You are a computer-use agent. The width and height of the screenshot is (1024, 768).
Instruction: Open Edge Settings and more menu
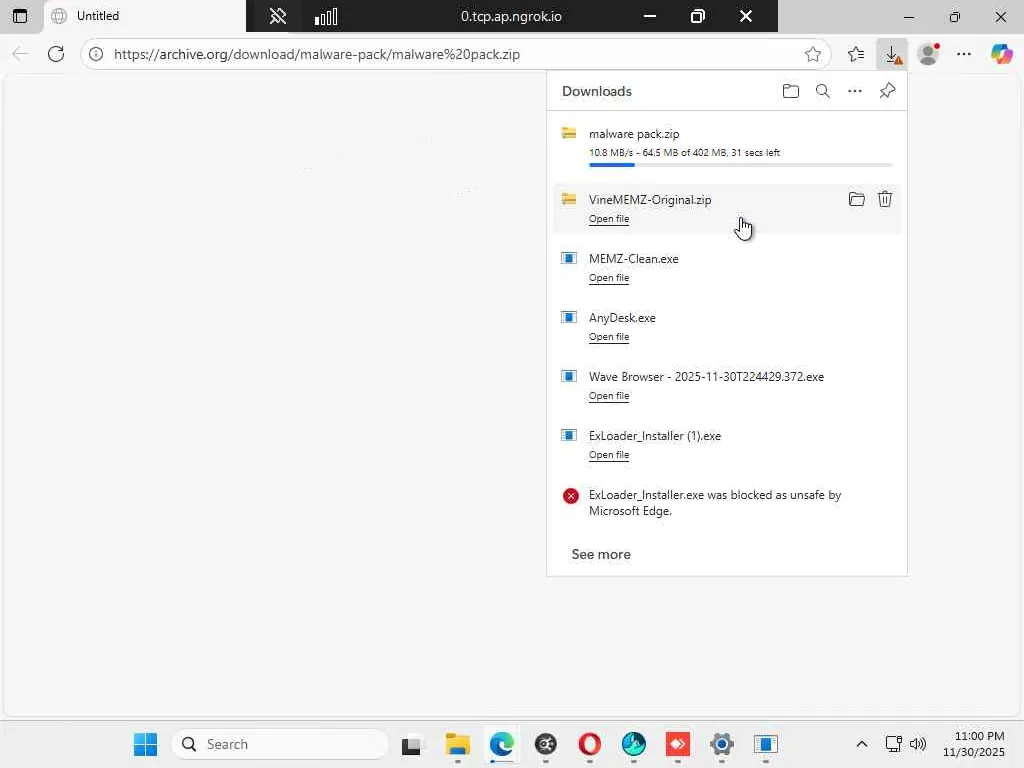click(964, 54)
